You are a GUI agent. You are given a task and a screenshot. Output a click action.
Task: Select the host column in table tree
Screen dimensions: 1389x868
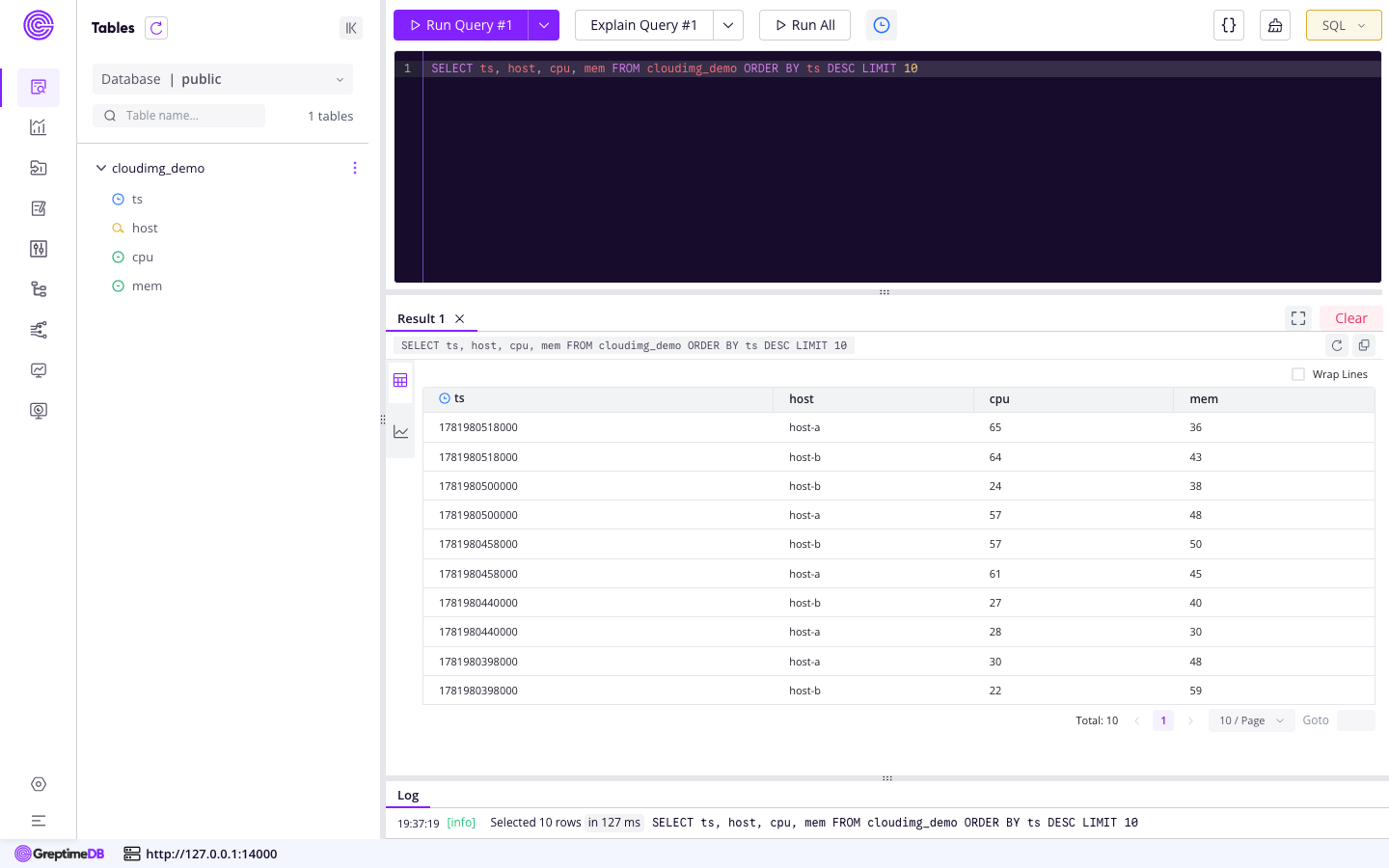pos(145,229)
